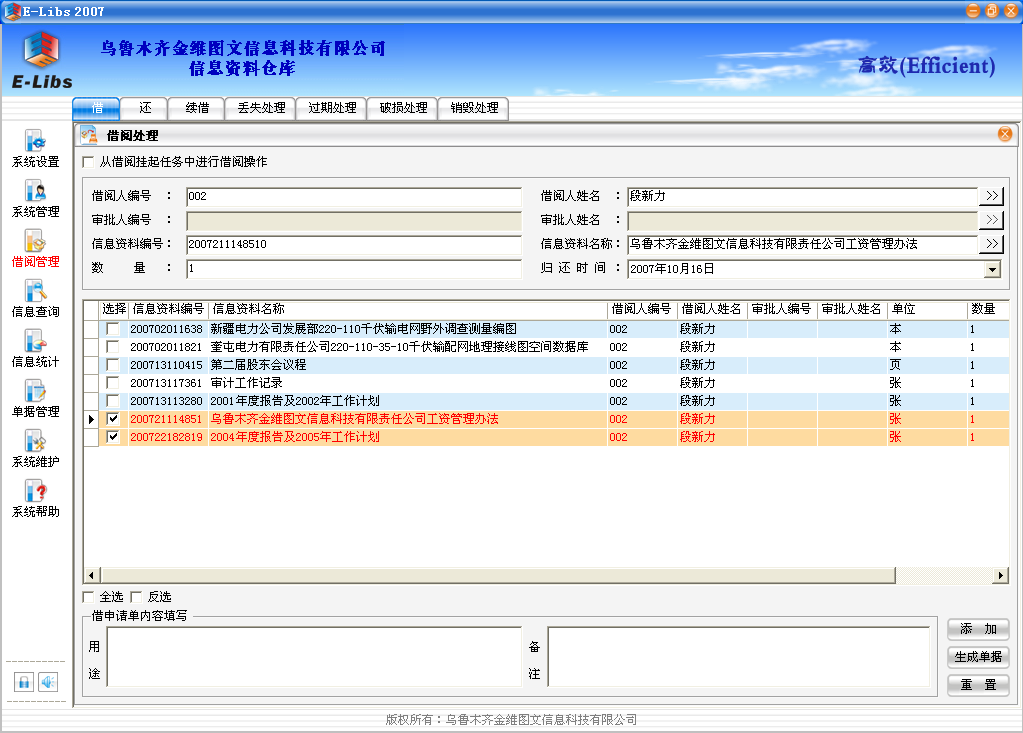Click the 单位 column header

[926, 309]
